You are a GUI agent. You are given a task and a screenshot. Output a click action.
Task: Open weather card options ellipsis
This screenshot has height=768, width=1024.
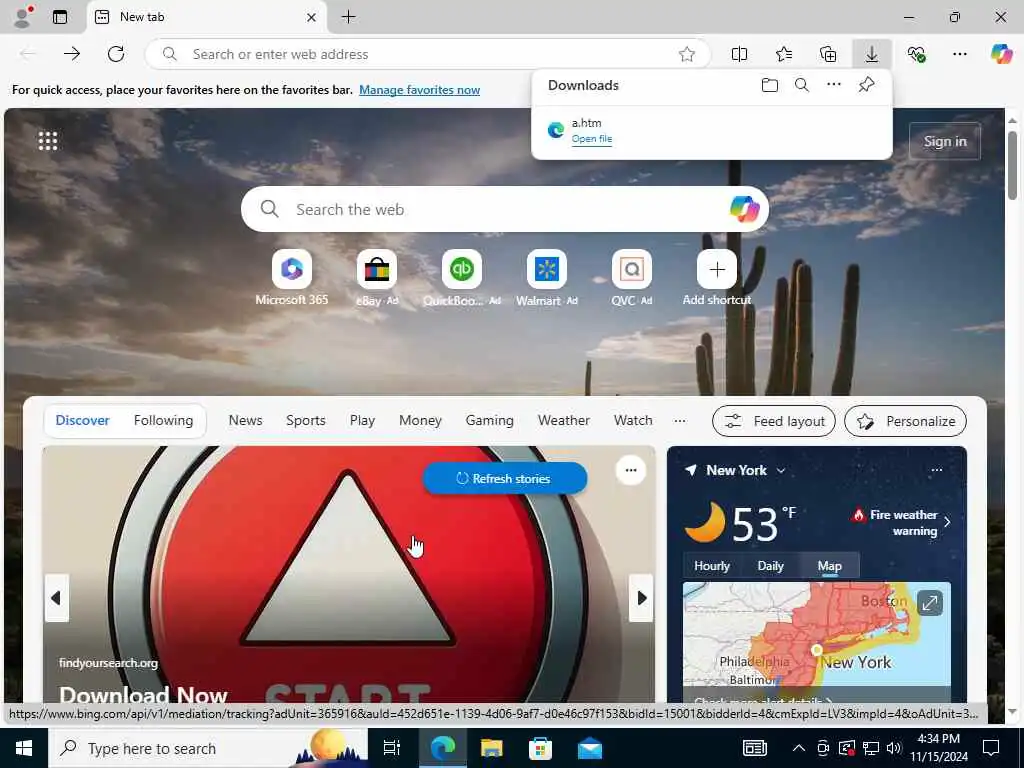(936, 470)
